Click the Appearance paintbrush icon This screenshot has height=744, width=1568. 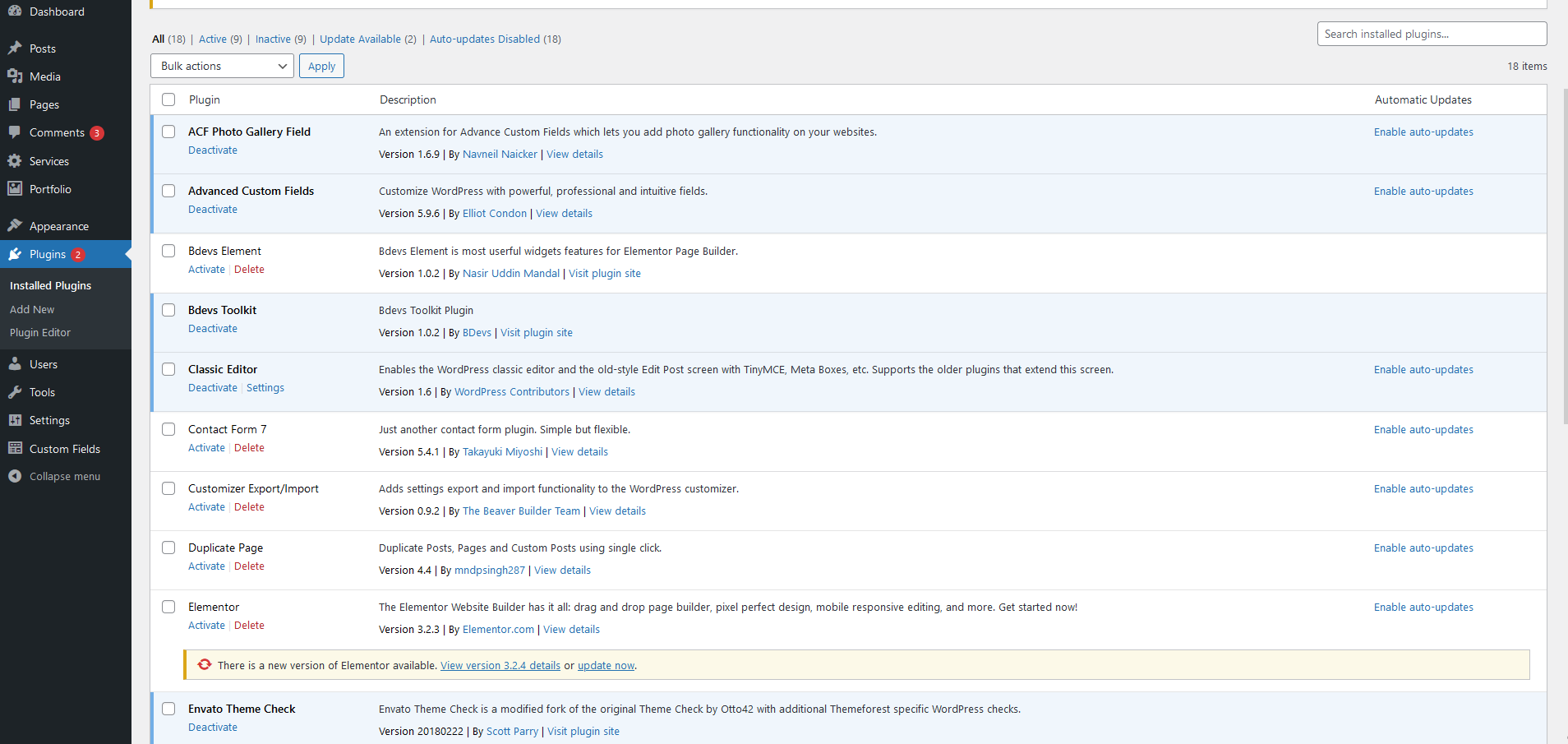pos(15,226)
